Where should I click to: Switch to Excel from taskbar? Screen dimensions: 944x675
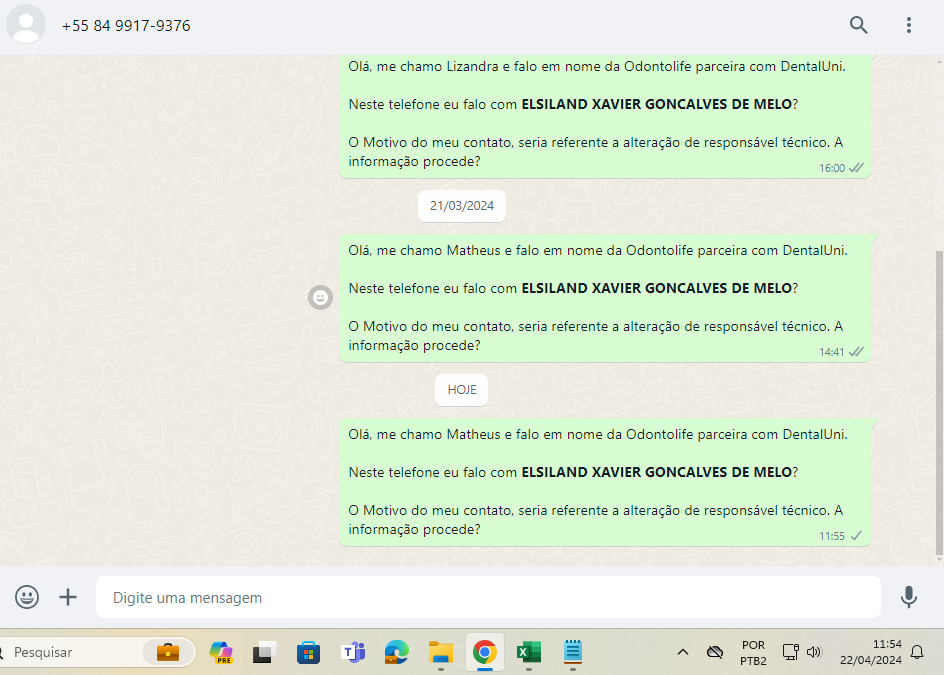point(529,652)
